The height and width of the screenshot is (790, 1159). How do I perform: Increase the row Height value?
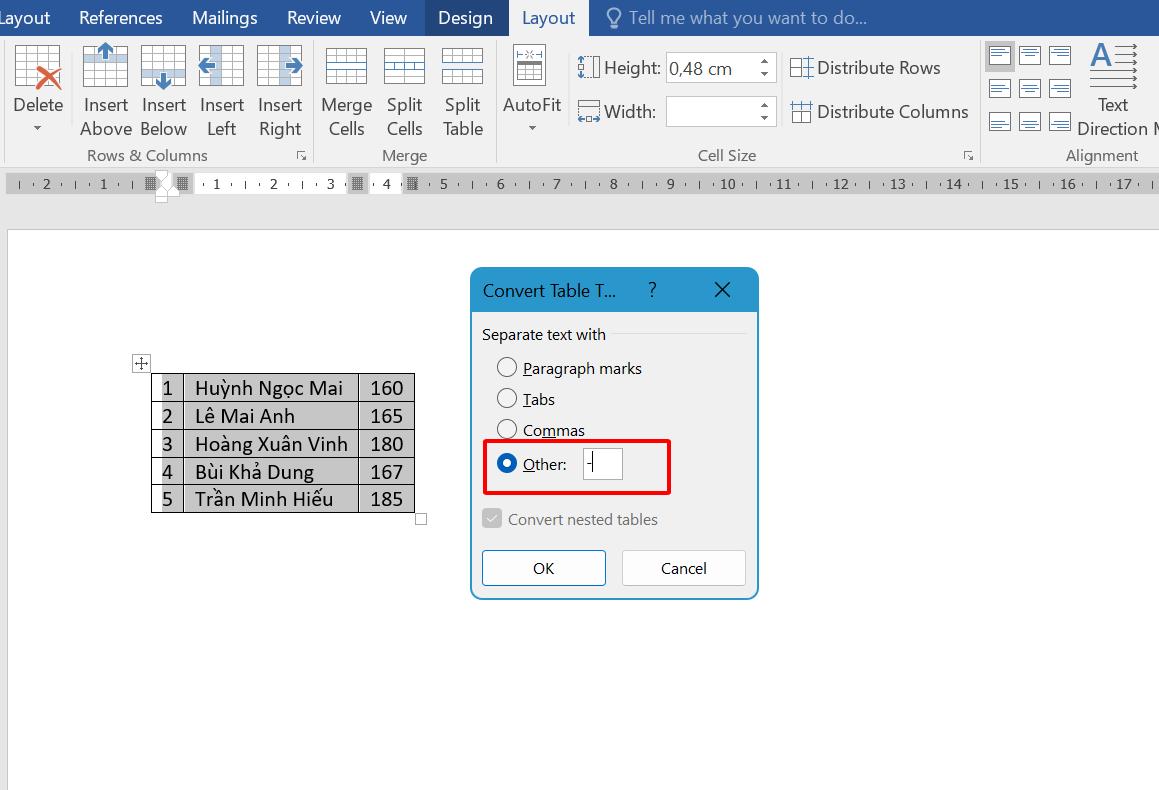coord(764,61)
